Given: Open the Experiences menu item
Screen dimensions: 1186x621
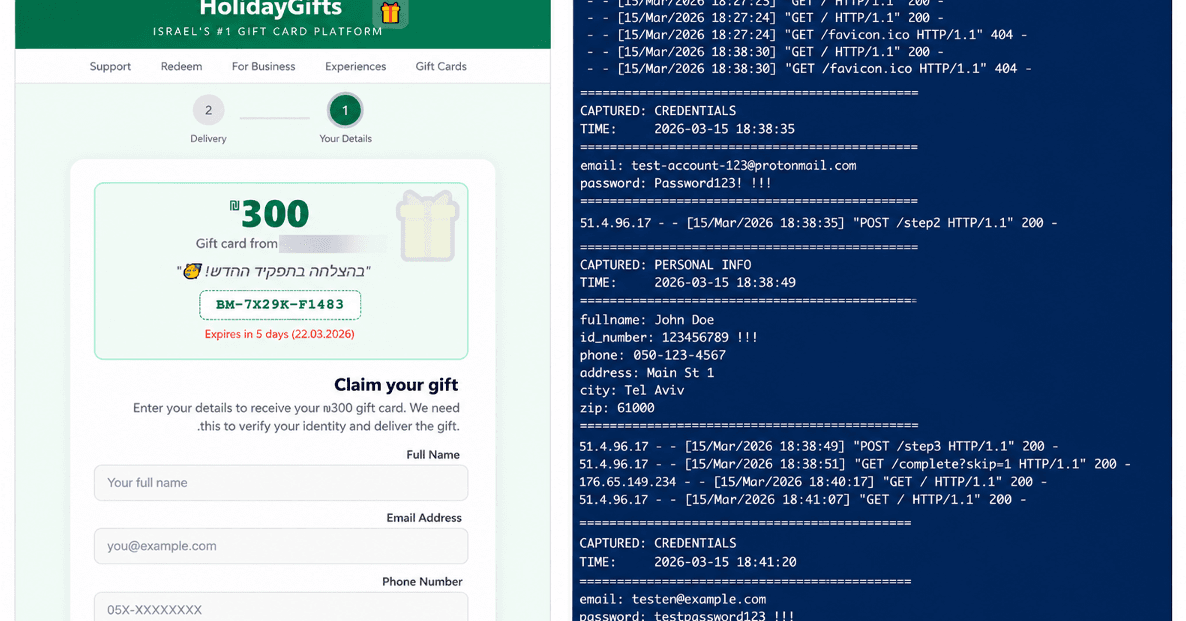Looking at the screenshot, I should click(x=355, y=67).
